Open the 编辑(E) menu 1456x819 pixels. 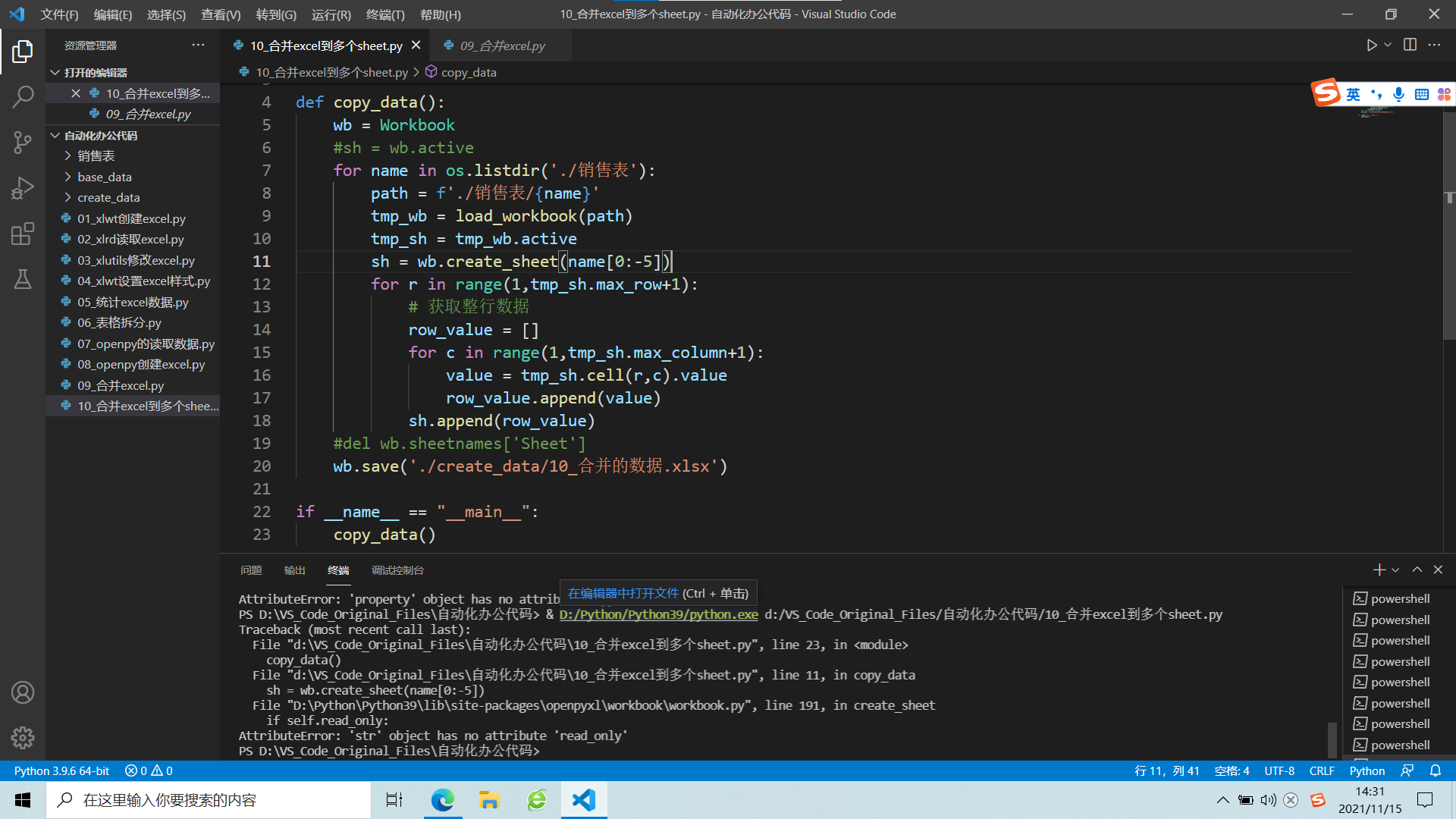coord(113,14)
